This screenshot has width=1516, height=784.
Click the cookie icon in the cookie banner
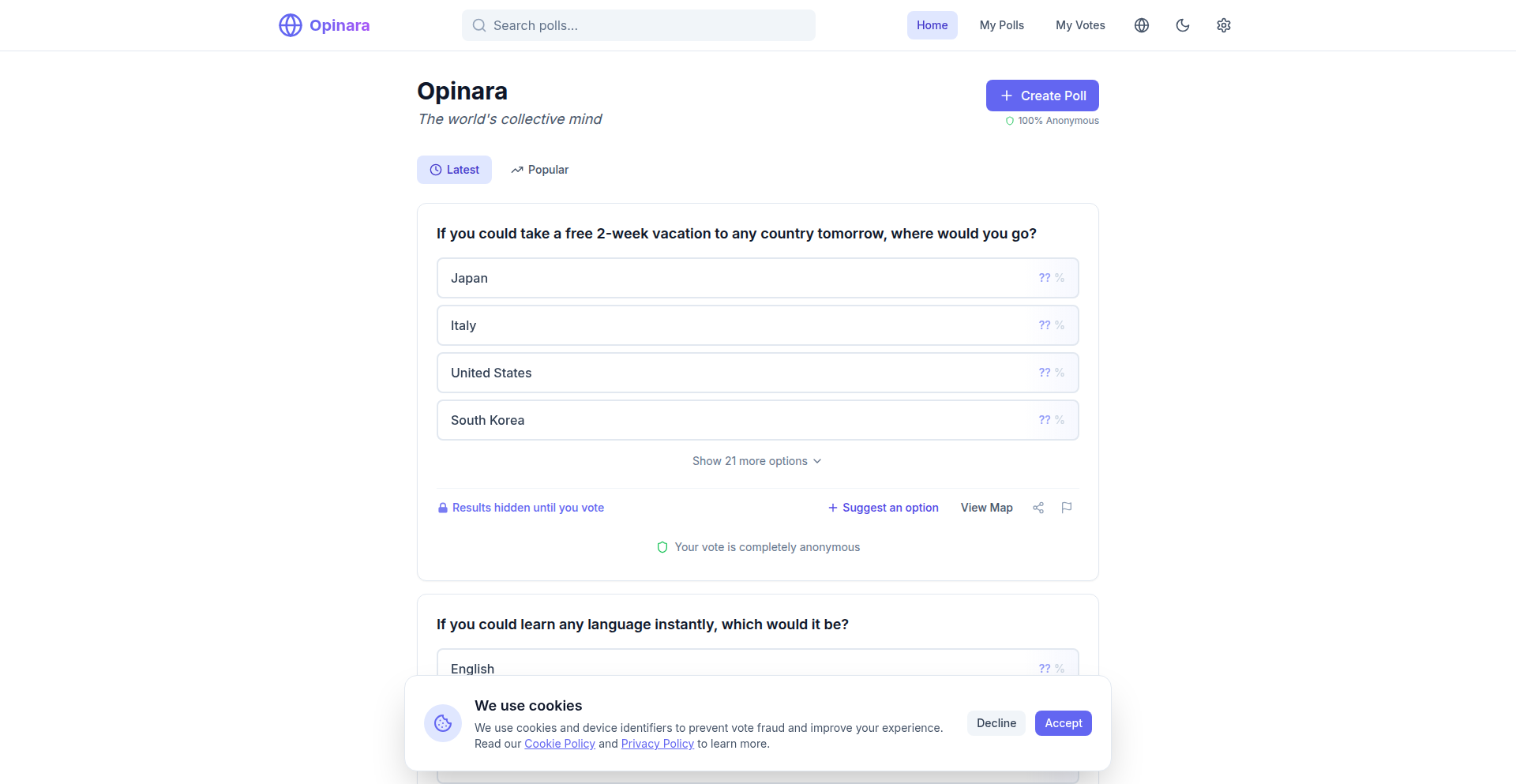pos(442,722)
